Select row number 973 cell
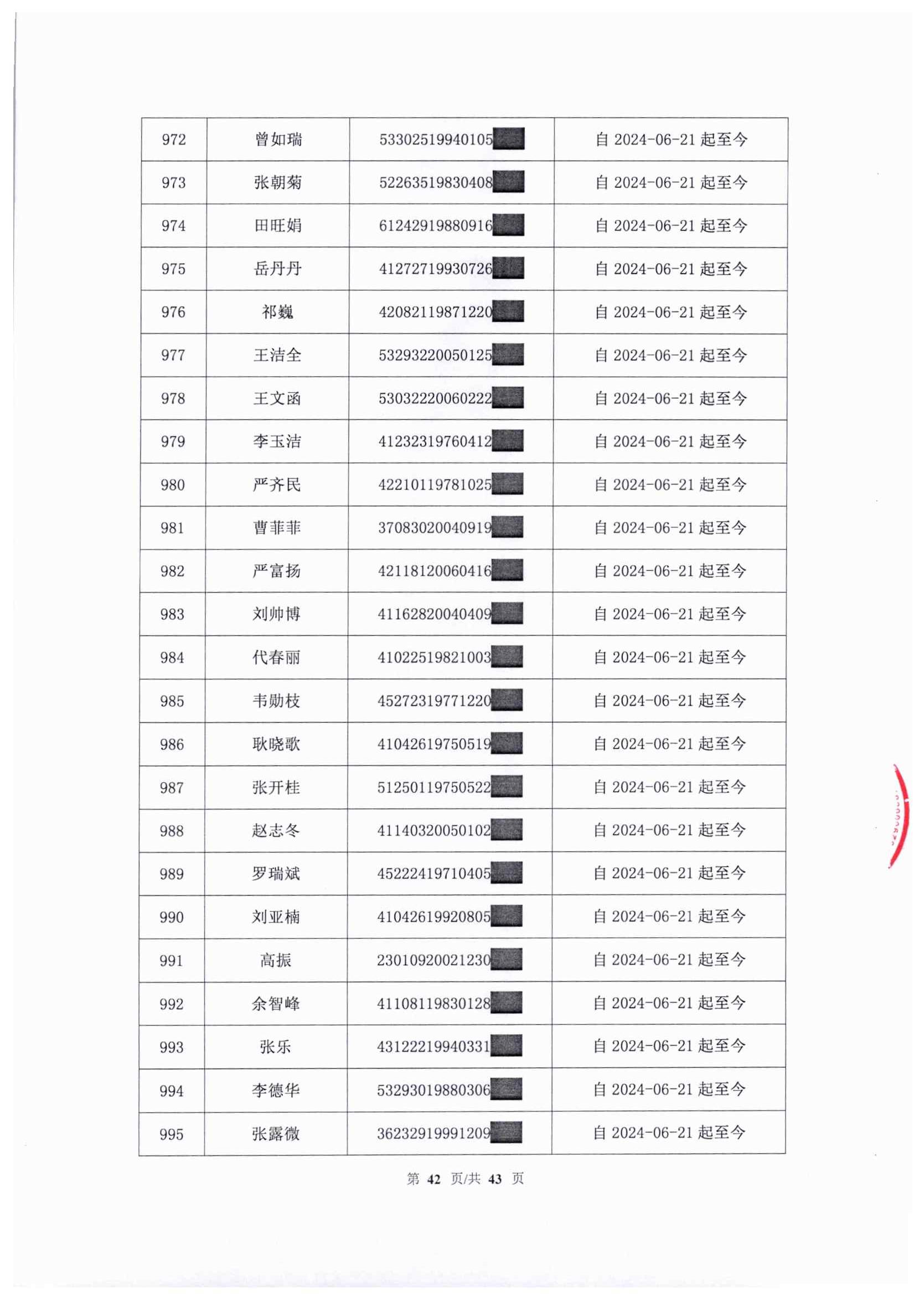The width and height of the screenshot is (924, 1300). click(x=173, y=183)
